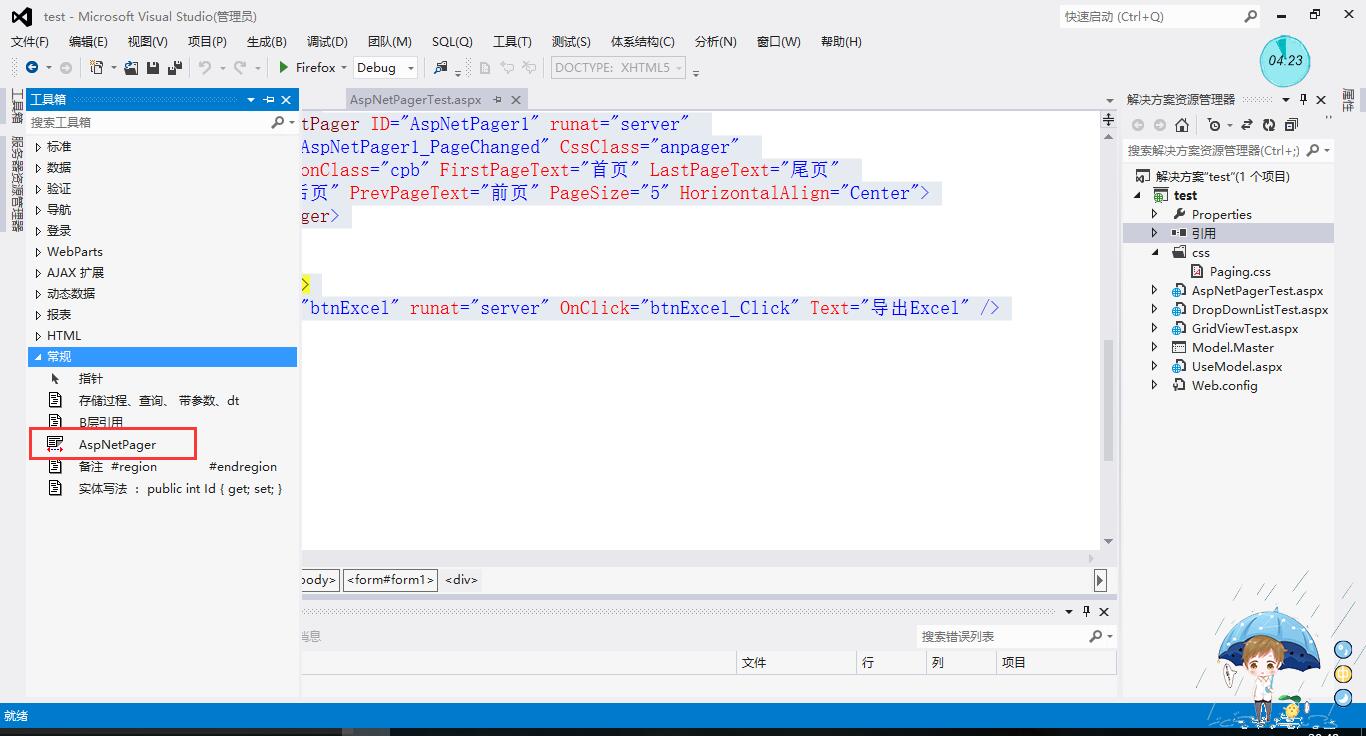
Task: Select GridViewTest.aspx in Solution Explorer
Action: tap(1244, 328)
